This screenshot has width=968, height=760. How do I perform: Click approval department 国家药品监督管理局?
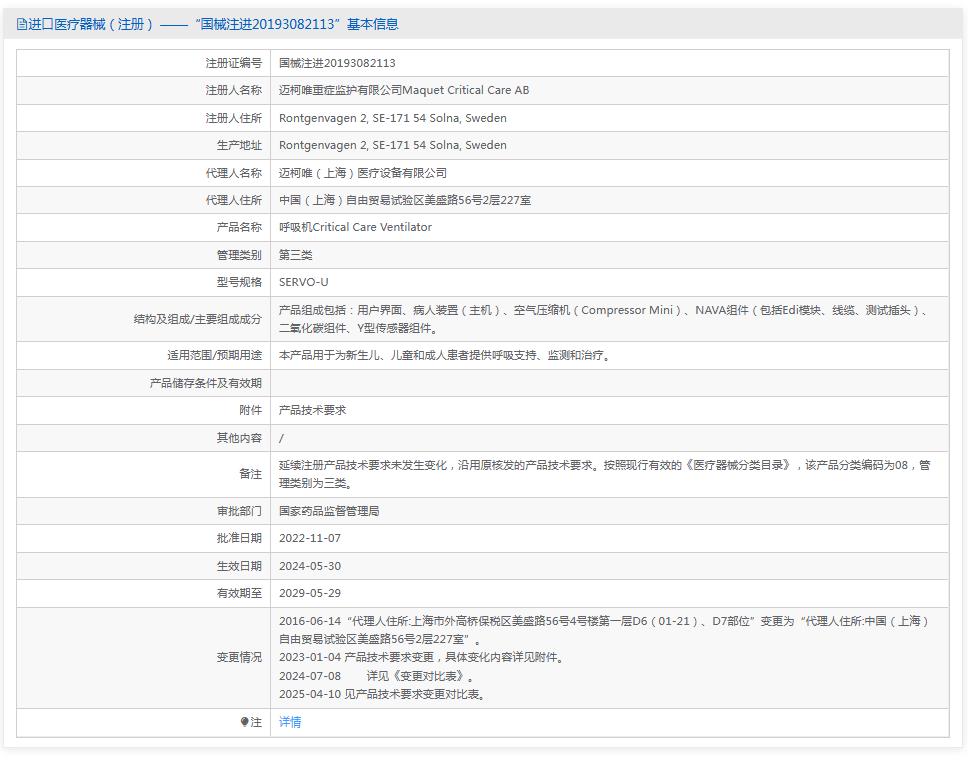(329, 511)
